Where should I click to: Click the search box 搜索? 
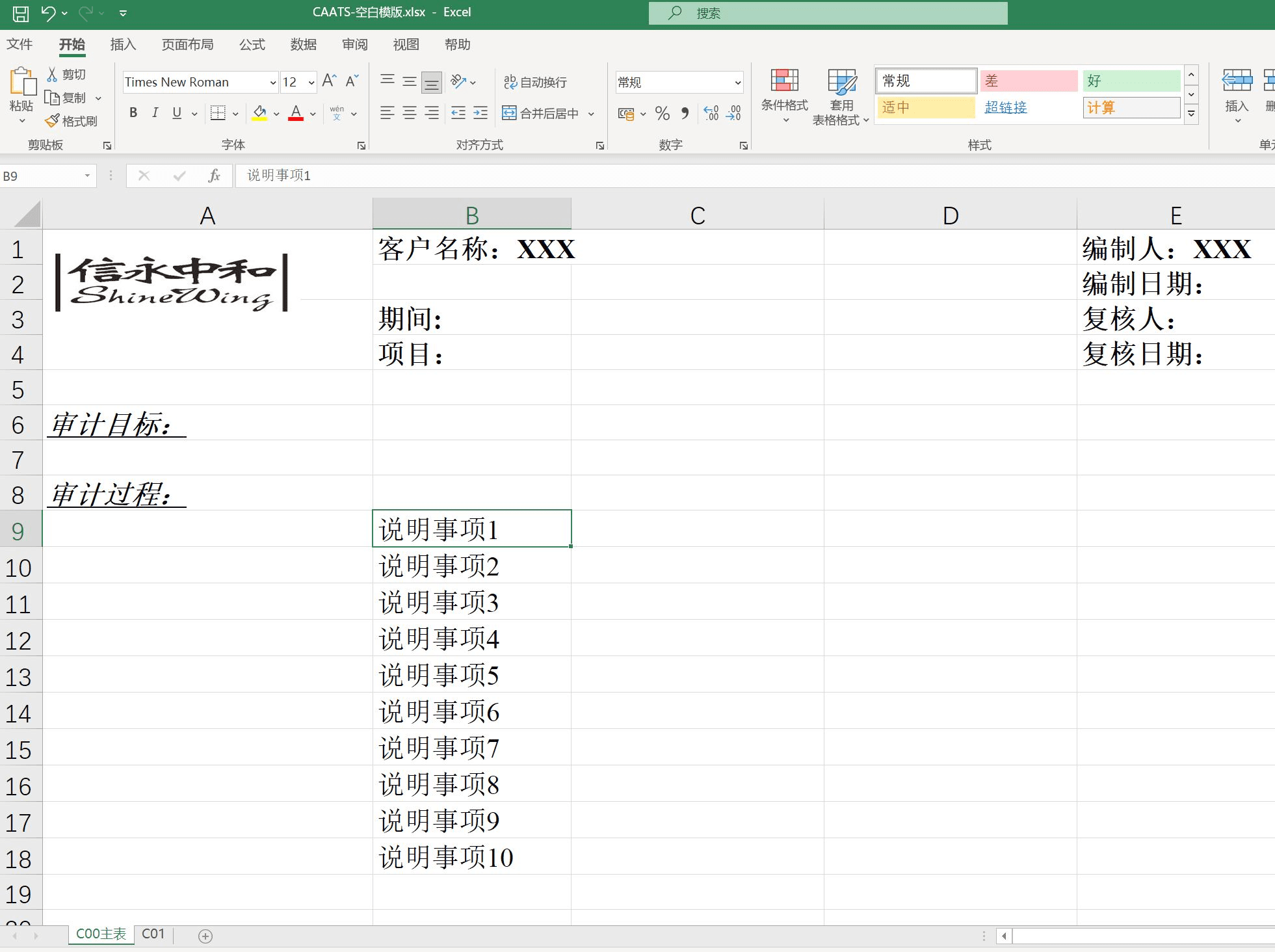tap(828, 13)
